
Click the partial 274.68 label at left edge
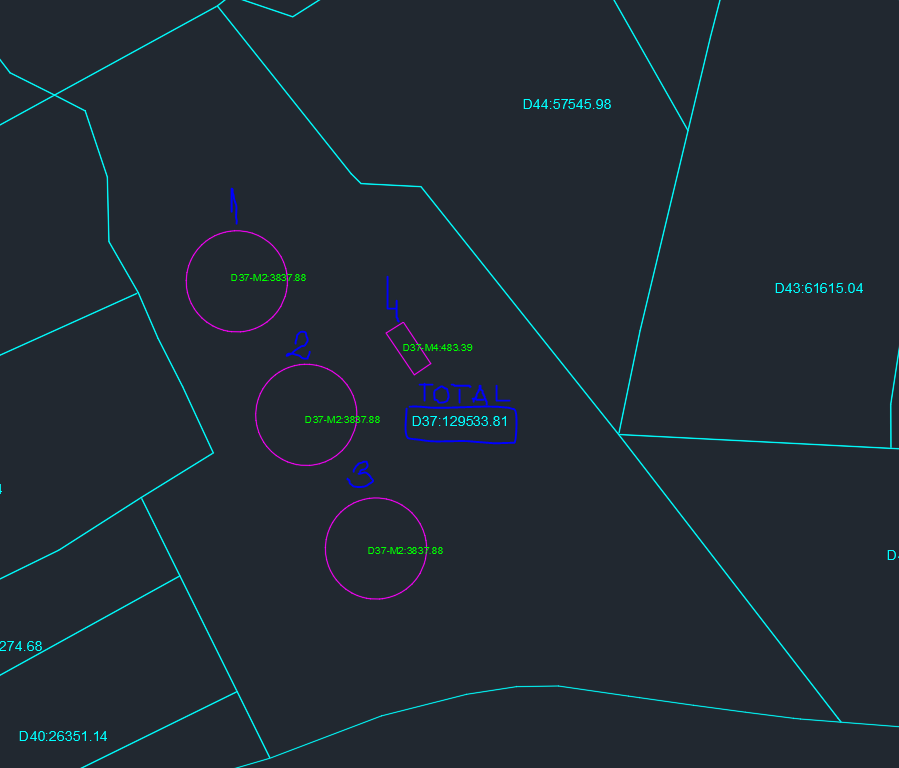(x=21, y=646)
